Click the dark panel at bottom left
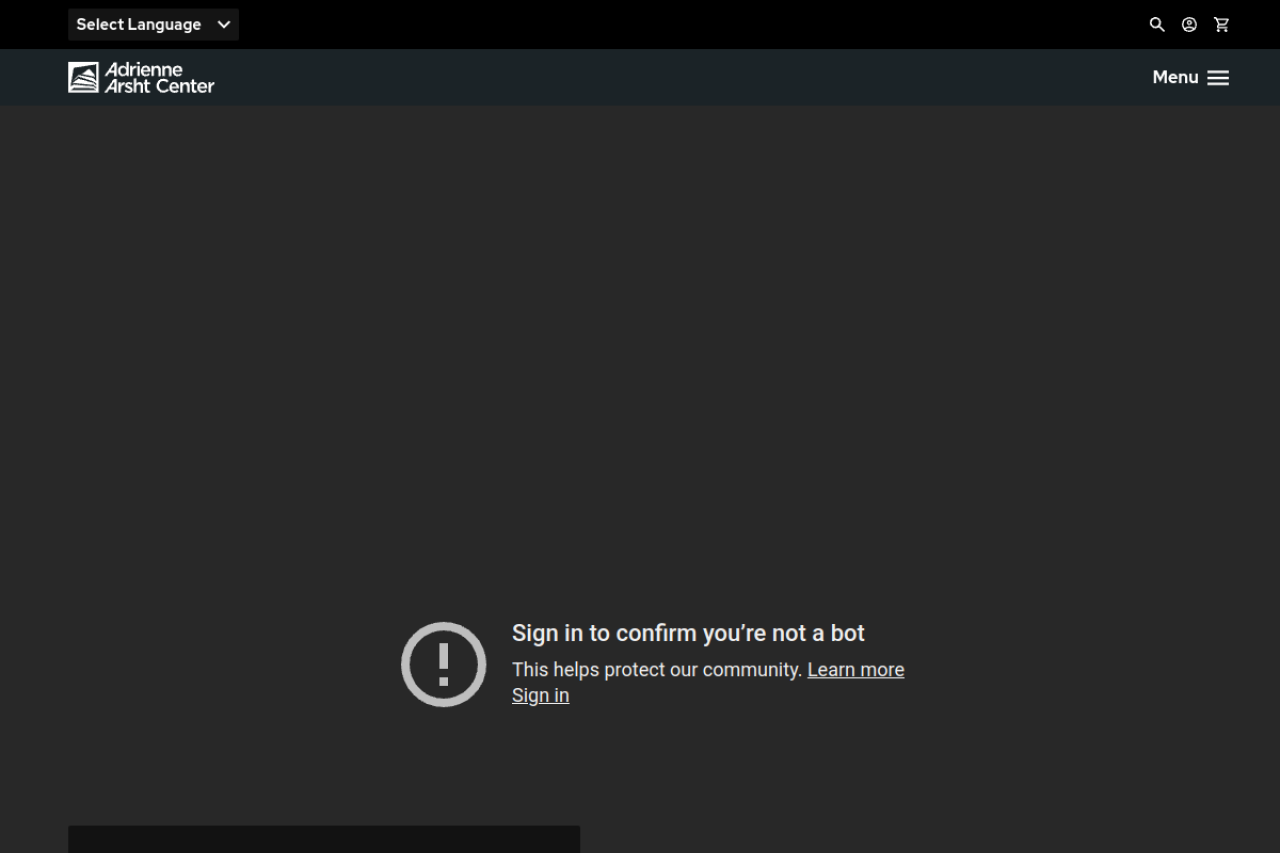Screen dimensions: 1280x853 (x=323, y=839)
